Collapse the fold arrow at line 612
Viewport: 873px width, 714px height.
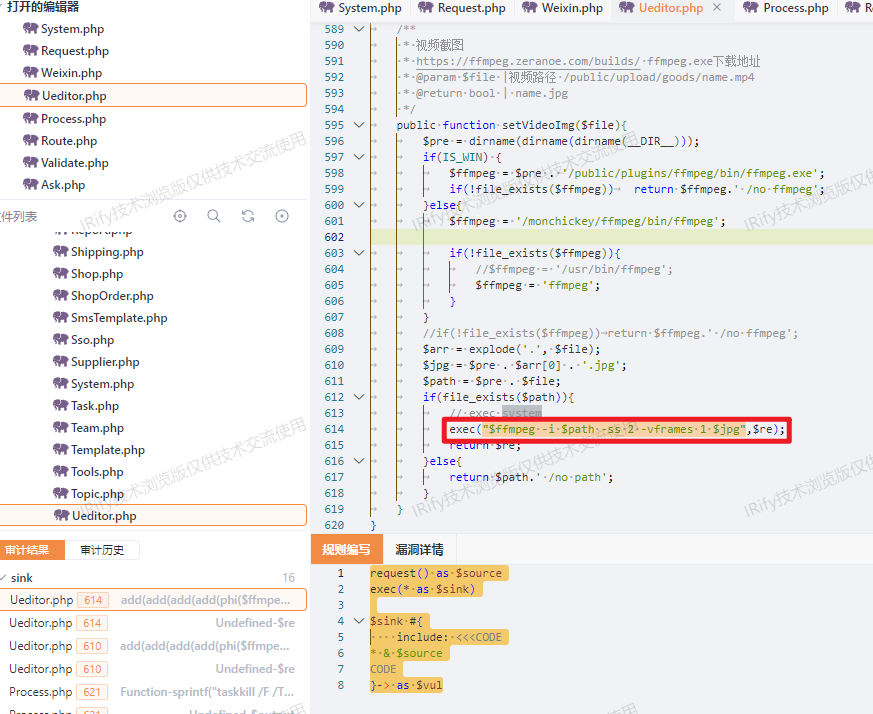(x=359, y=397)
